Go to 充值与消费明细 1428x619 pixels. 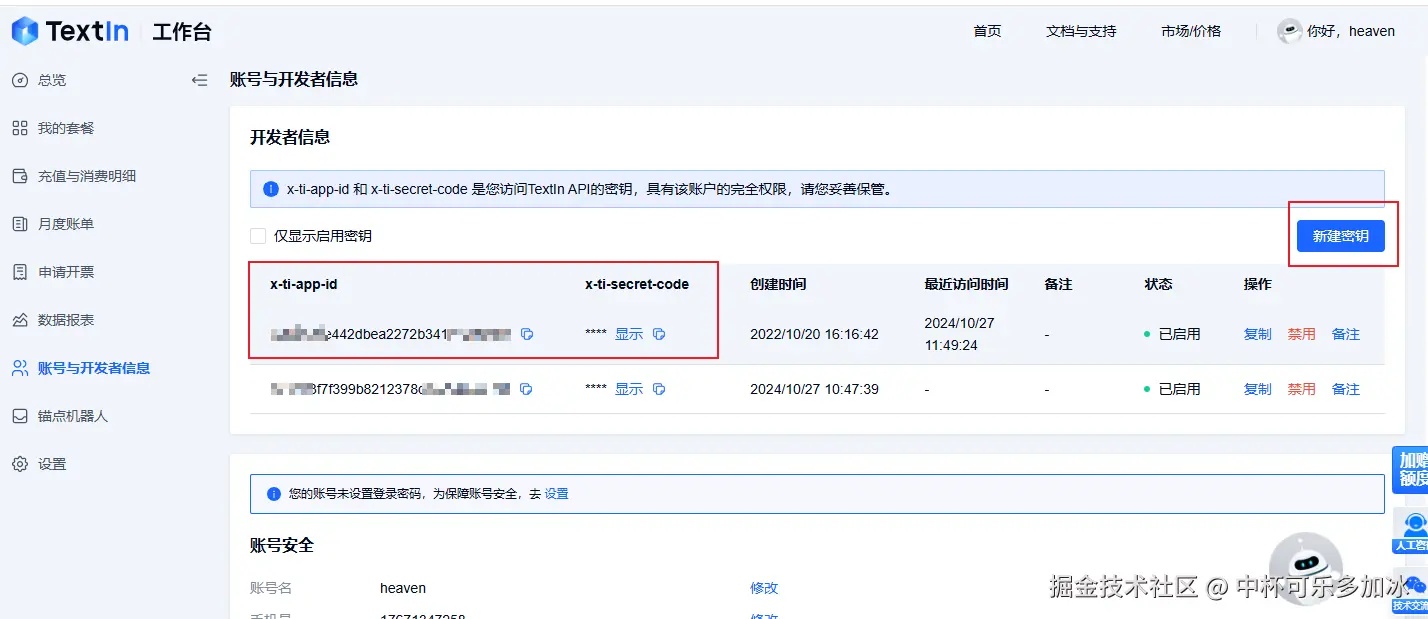87,176
